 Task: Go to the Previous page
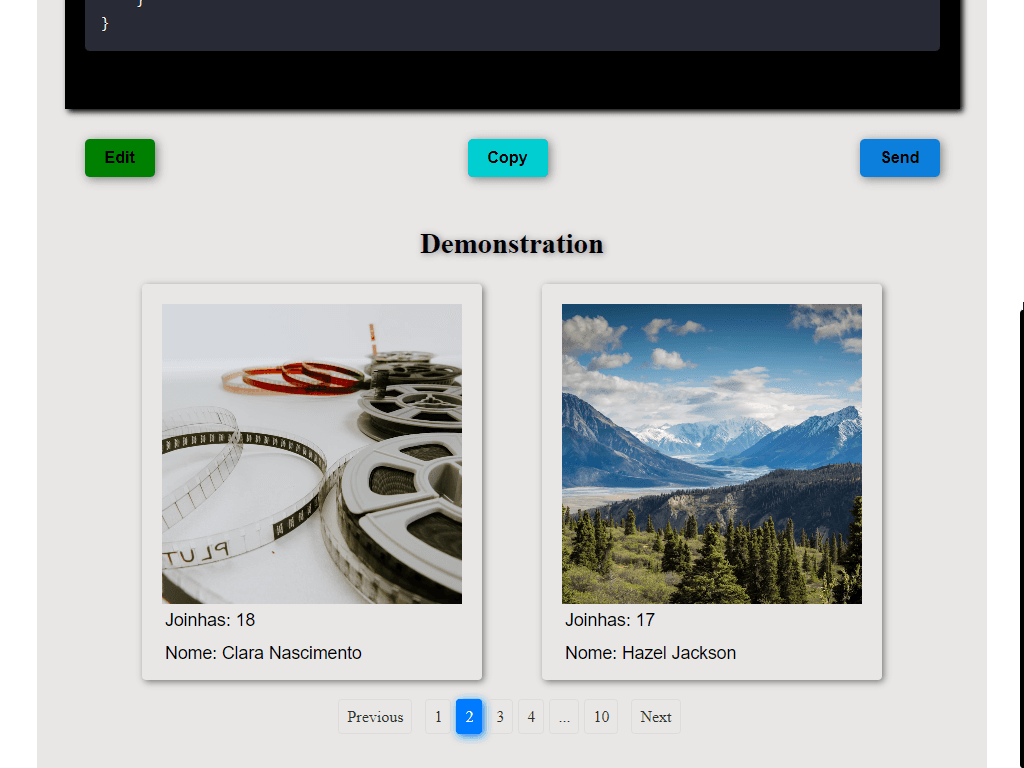click(374, 716)
